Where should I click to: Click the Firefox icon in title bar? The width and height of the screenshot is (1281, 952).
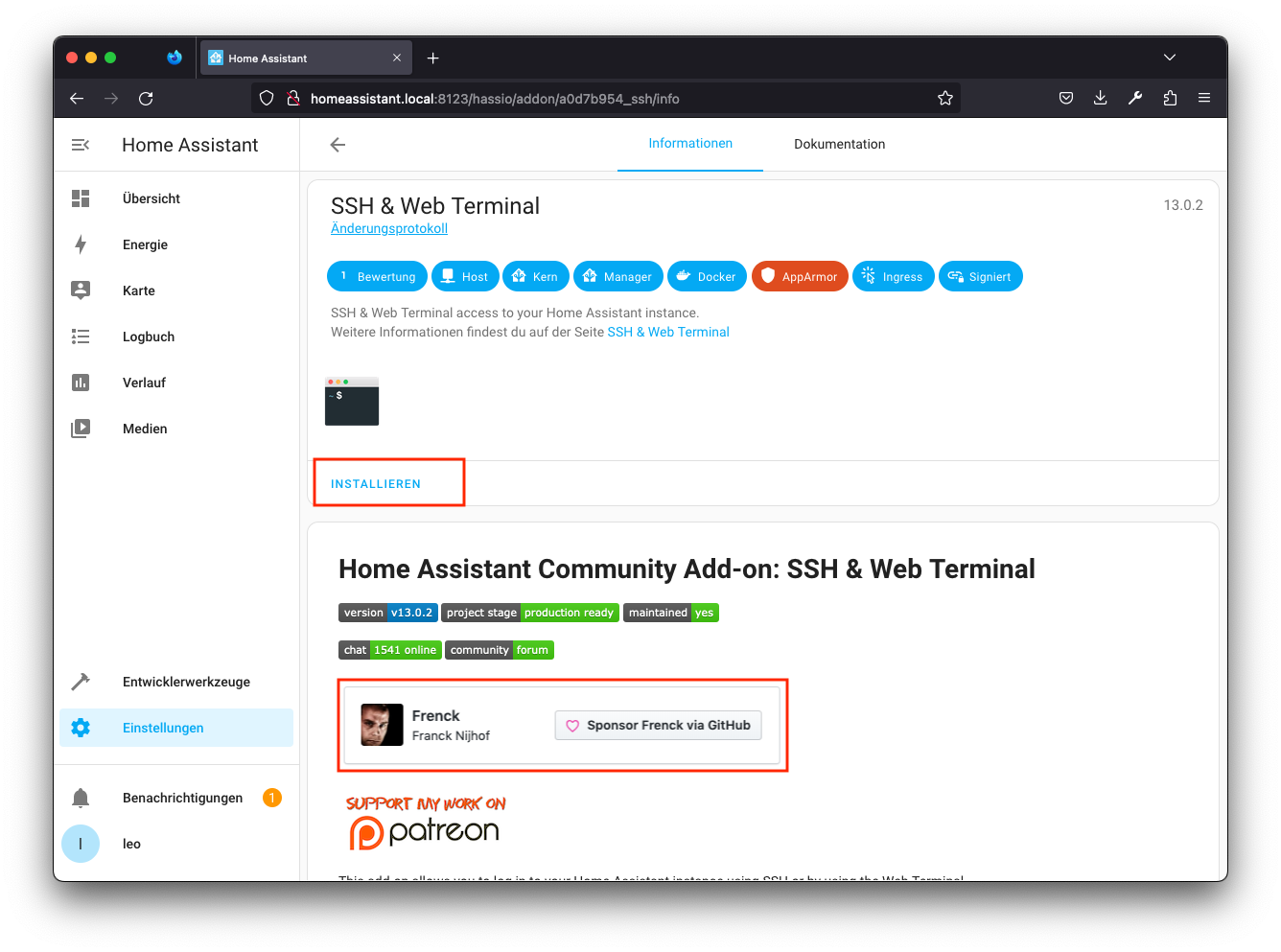174,58
